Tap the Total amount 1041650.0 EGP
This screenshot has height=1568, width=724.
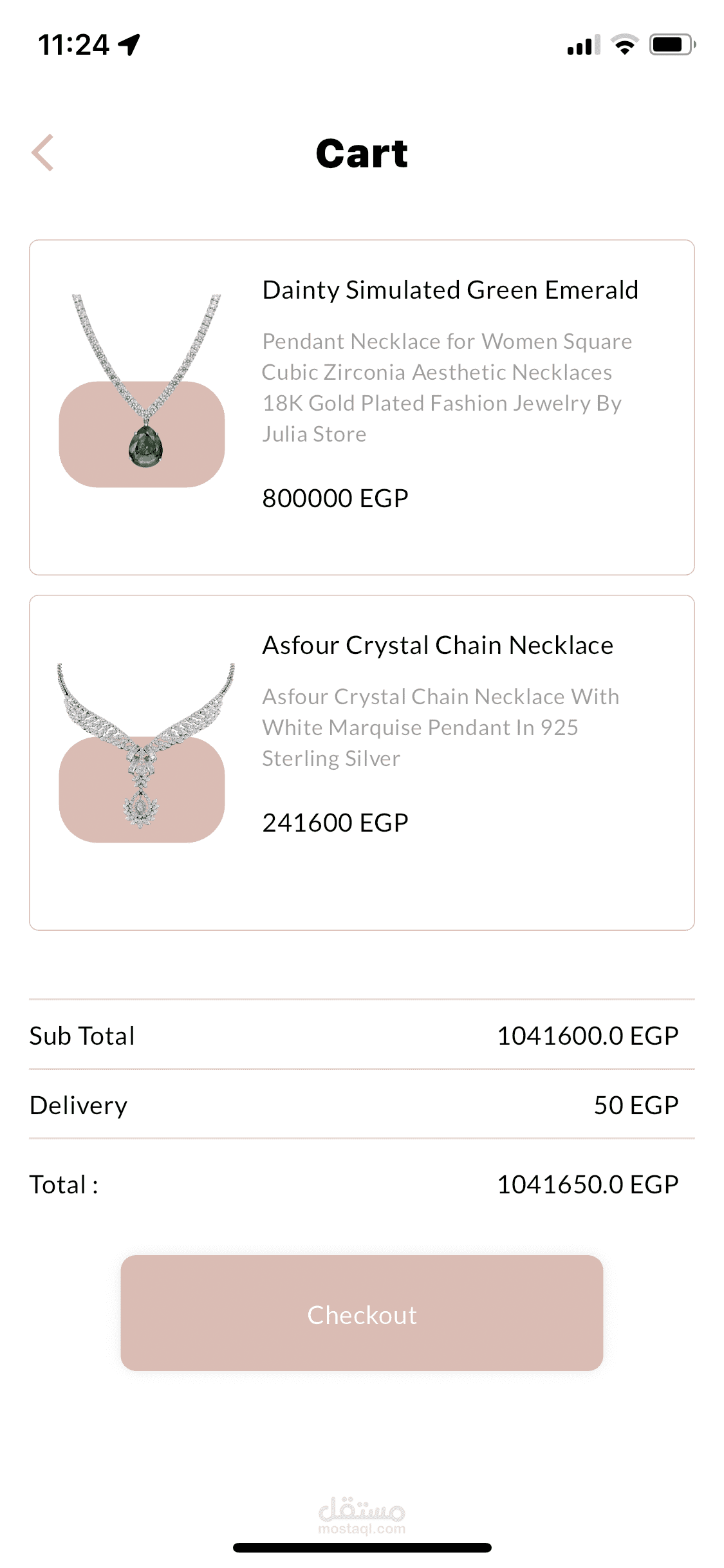click(588, 1184)
